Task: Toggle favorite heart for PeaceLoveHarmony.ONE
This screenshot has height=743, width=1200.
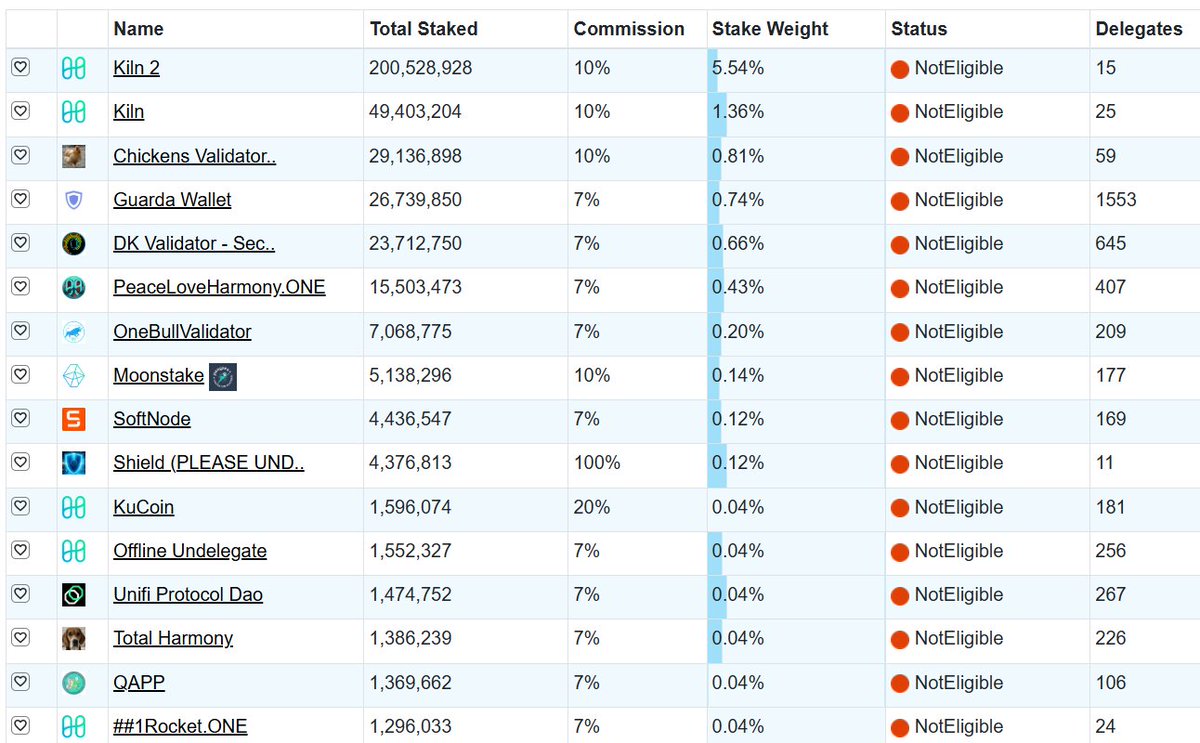Action: coord(21,287)
